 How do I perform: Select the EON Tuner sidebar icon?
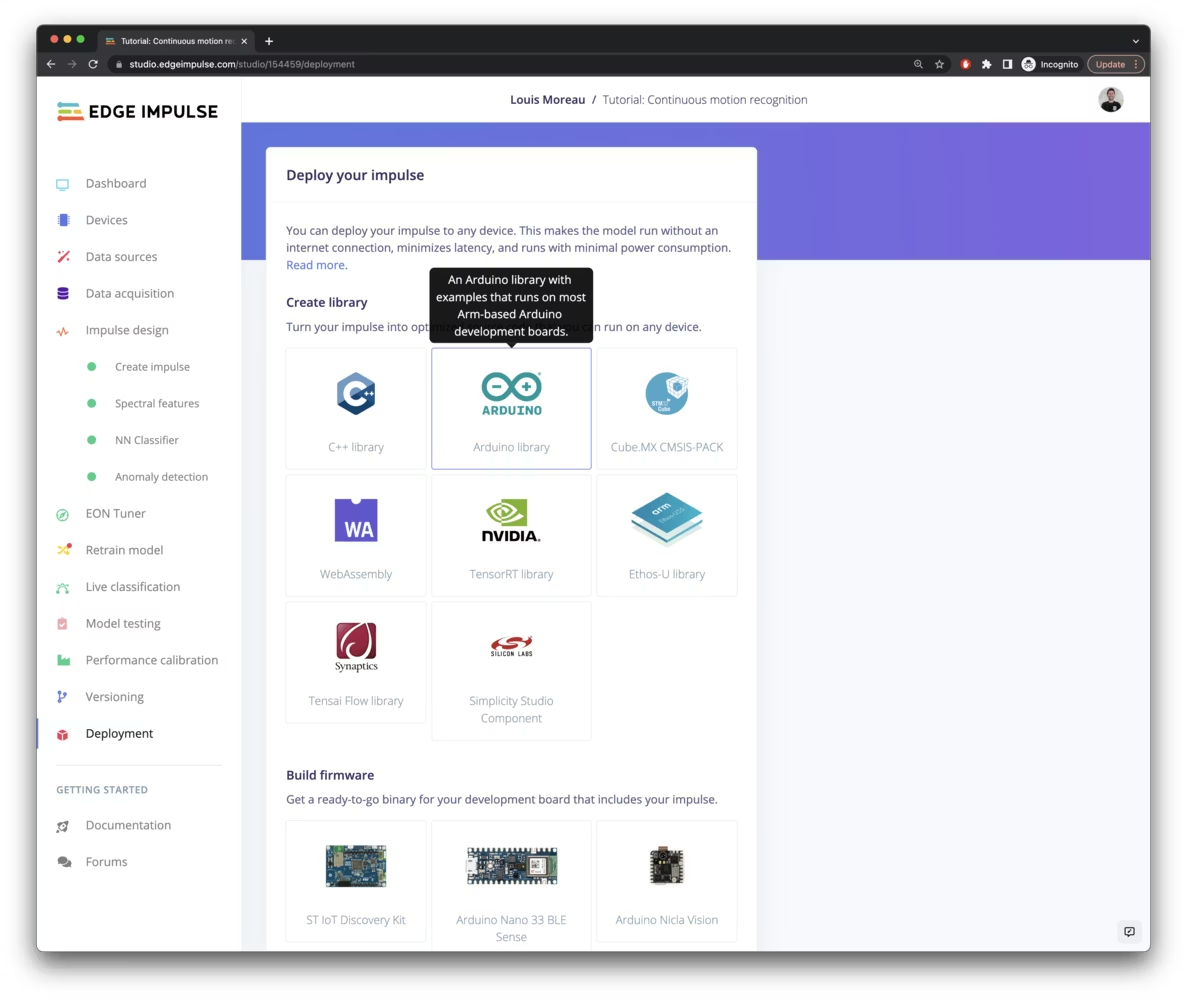pyautogui.click(x=62, y=513)
